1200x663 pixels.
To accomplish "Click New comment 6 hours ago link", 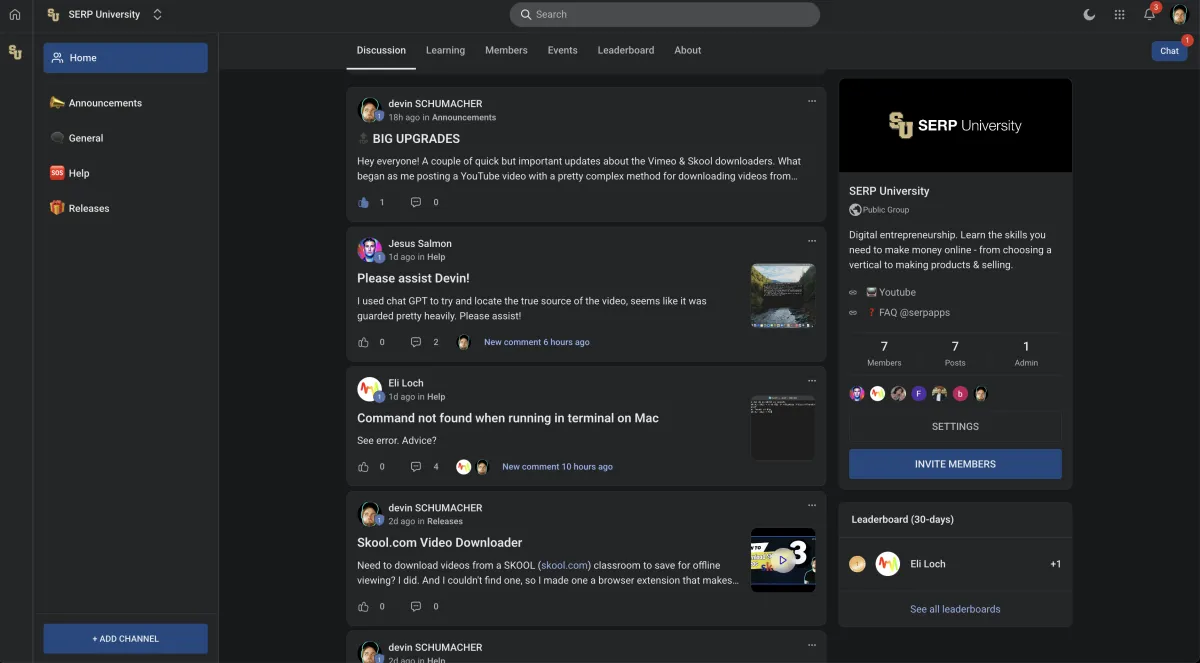I will click(537, 342).
